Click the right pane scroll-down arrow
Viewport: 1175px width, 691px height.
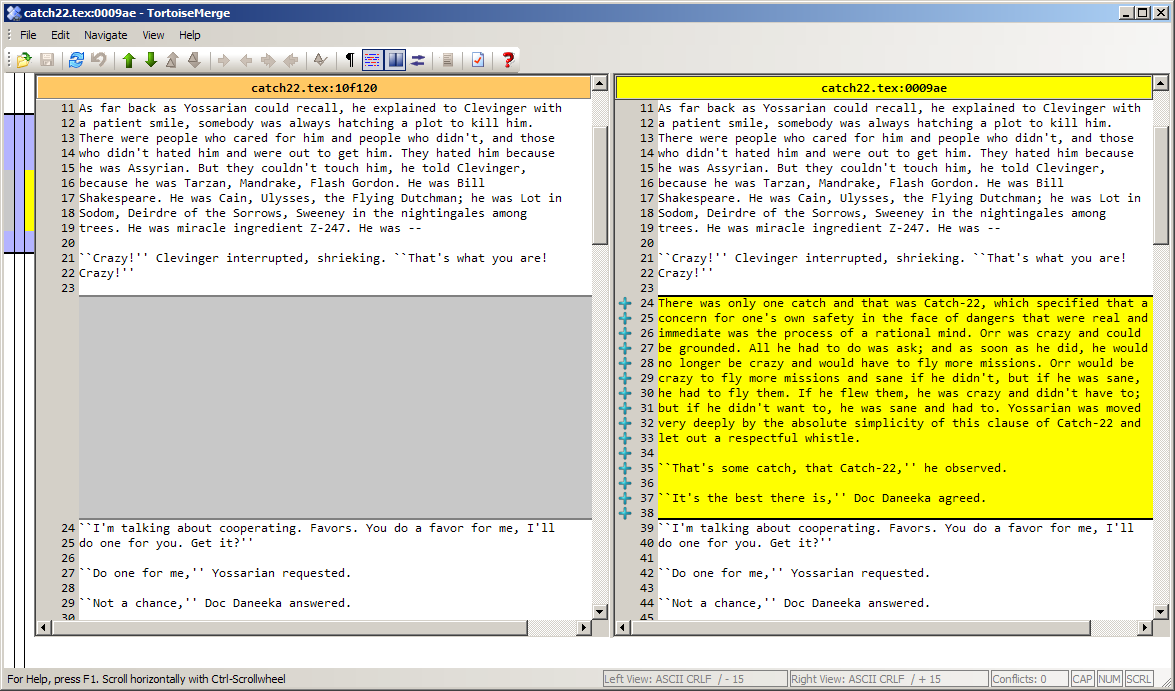(1161, 612)
